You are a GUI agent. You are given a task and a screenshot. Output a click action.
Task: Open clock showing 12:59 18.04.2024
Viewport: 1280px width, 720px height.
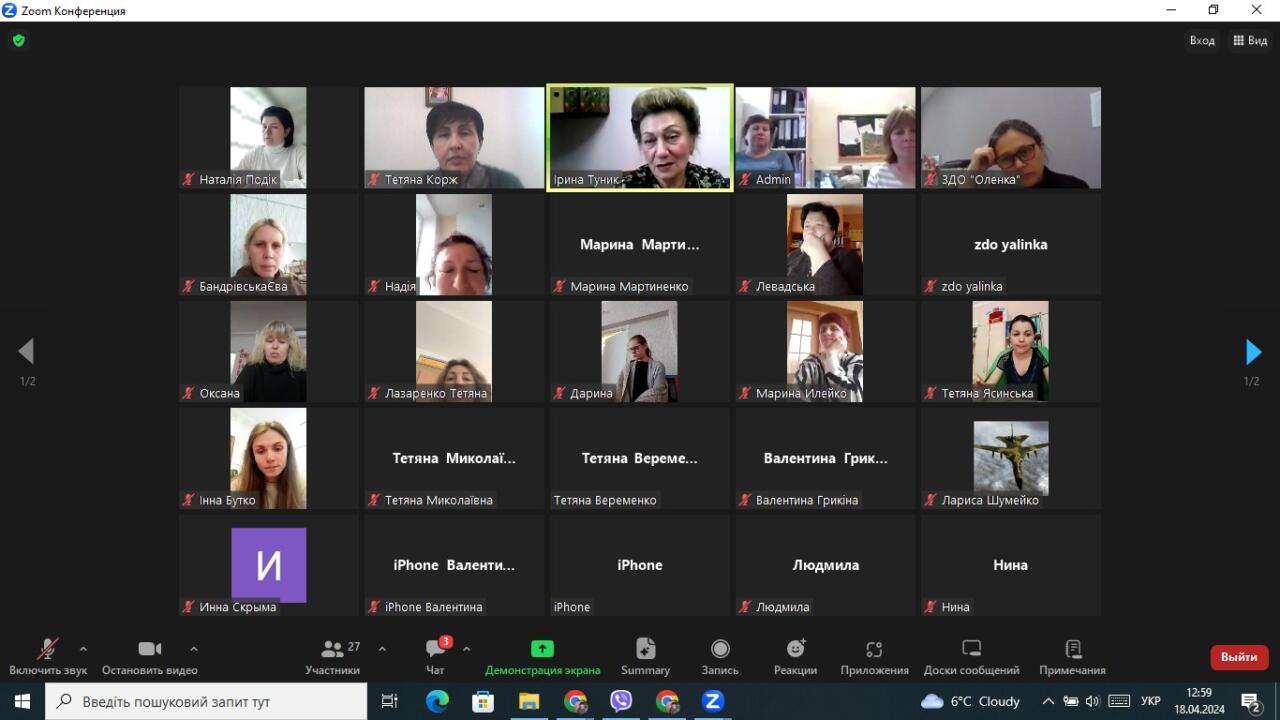coord(1199,701)
